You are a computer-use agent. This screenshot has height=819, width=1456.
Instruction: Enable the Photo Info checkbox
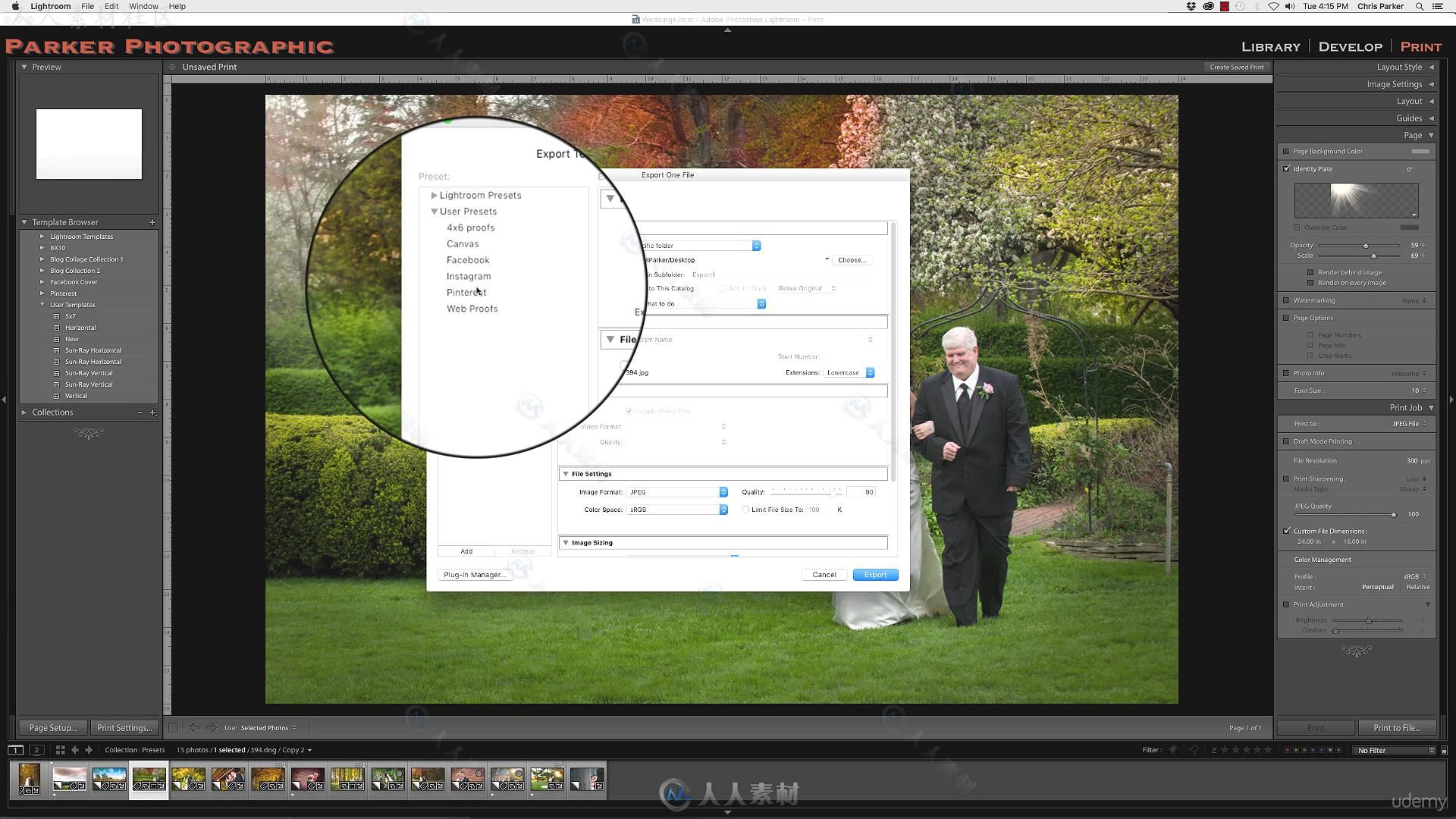click(1286, 373)
